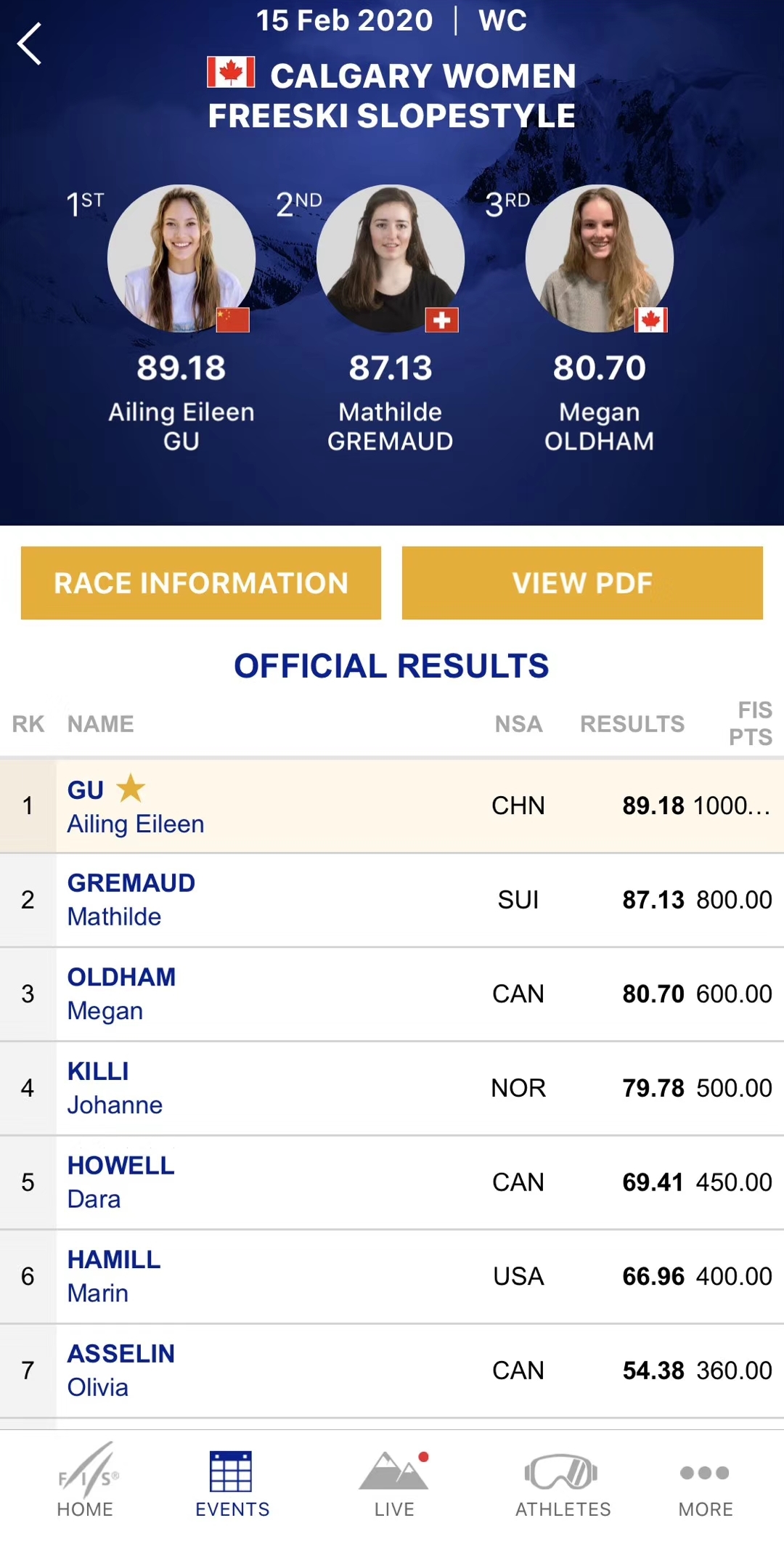This screenshot has width=784, height=1555.
Task: Select ASSELIN Olivia result row
Action: click(x=392, y=1371)
